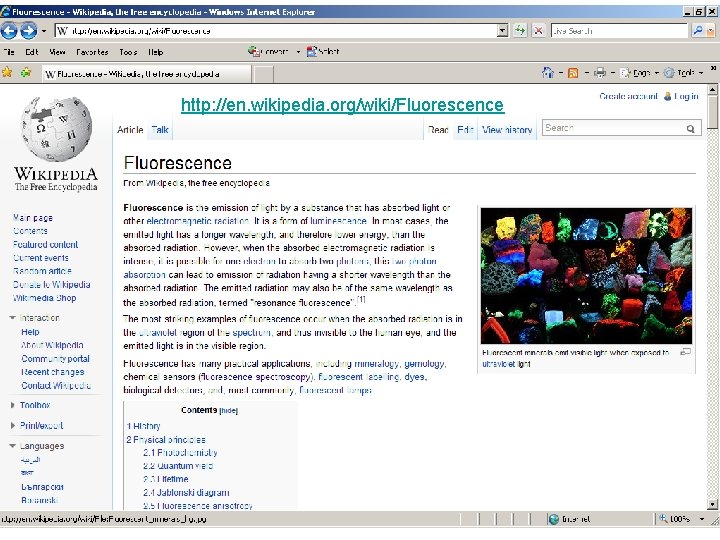Click the RSS Feeds icon

pos(573,73)
